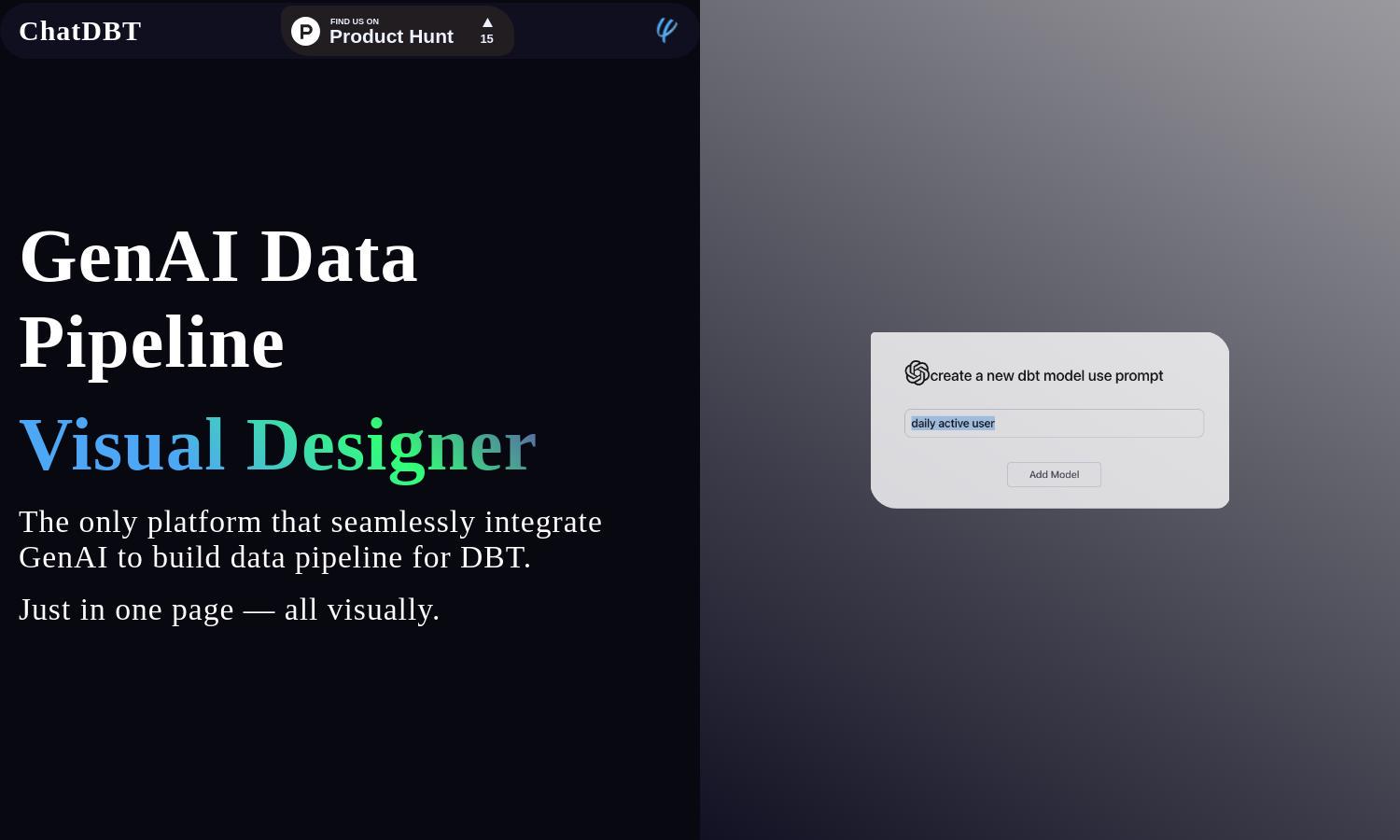Viewport: 1400px width, 840px height.
Task: Click the 'Just in one page — all visually.' text
Action: (230, 609)
